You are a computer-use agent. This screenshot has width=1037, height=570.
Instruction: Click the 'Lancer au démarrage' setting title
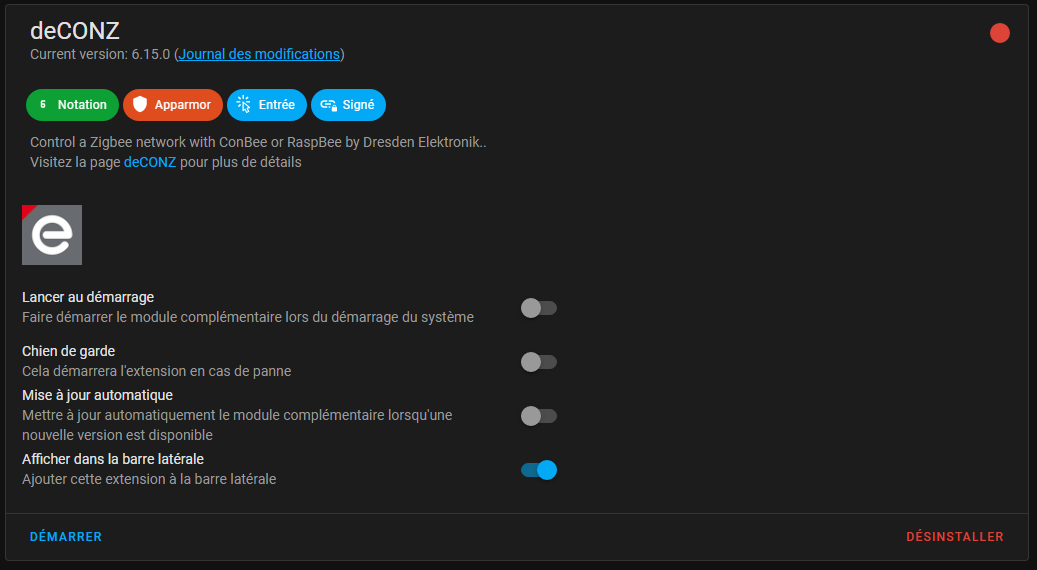point(88,297)
